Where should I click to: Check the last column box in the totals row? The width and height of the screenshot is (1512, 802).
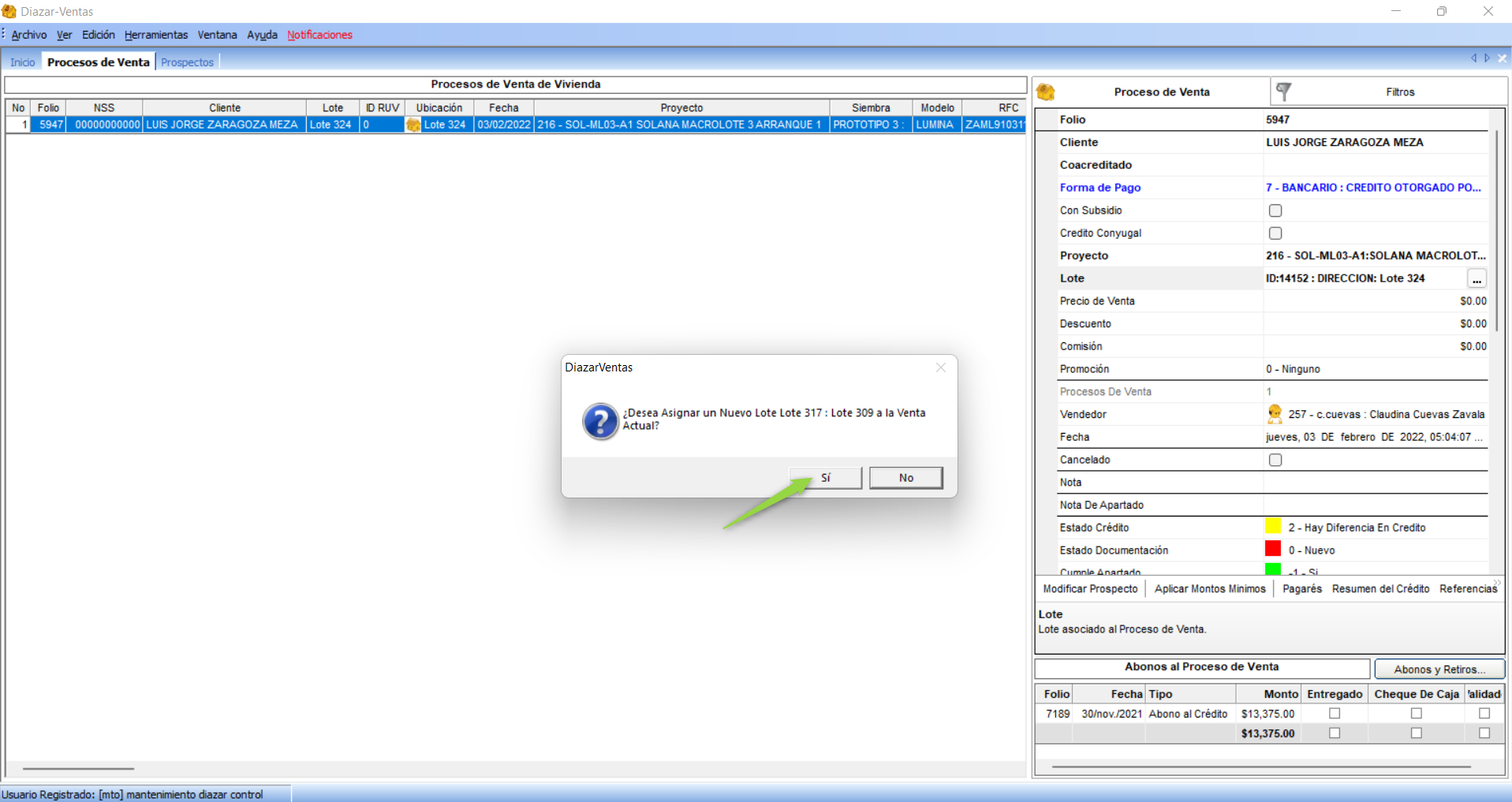pos(1484,733)
